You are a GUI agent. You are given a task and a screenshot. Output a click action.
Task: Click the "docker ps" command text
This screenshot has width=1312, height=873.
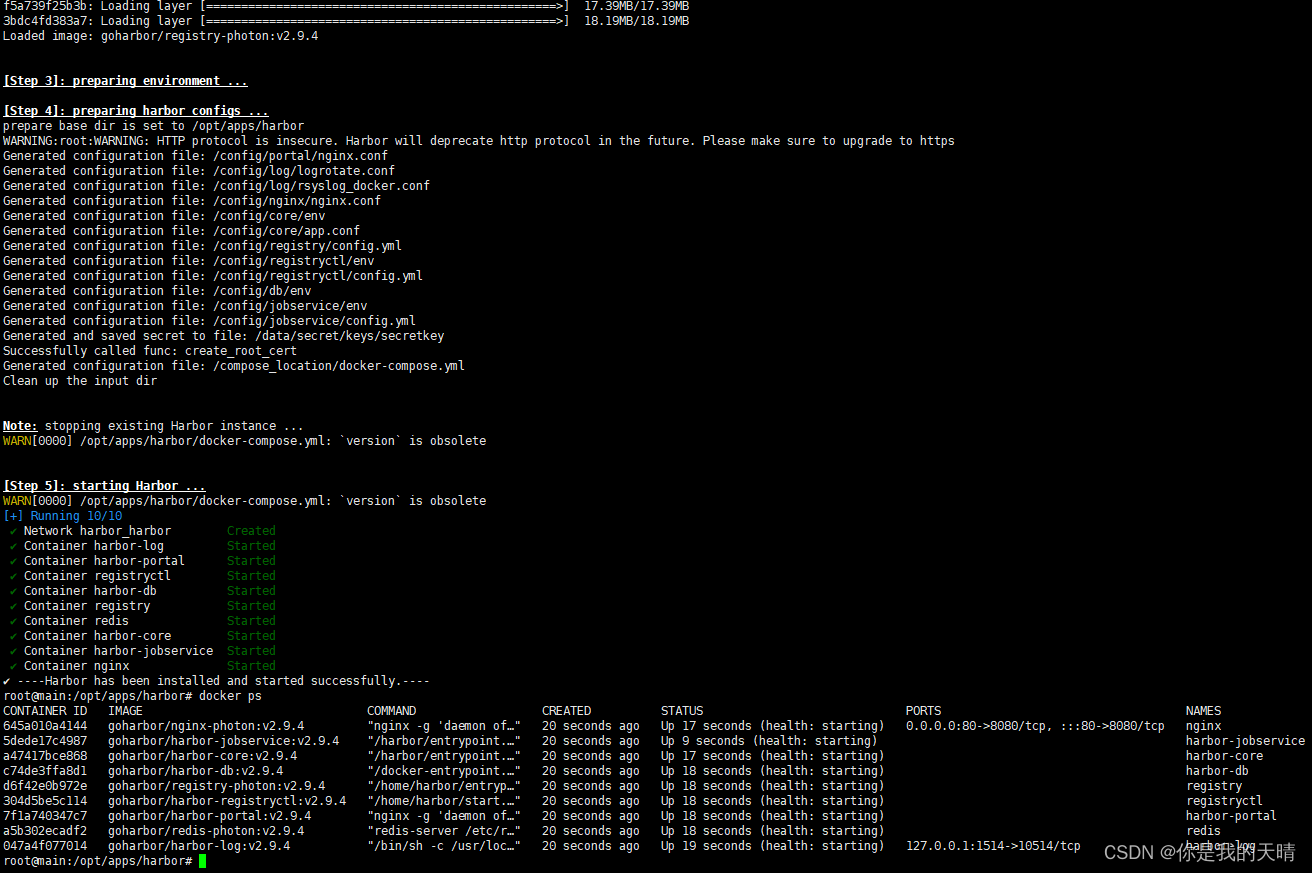[x=230, y=696]
